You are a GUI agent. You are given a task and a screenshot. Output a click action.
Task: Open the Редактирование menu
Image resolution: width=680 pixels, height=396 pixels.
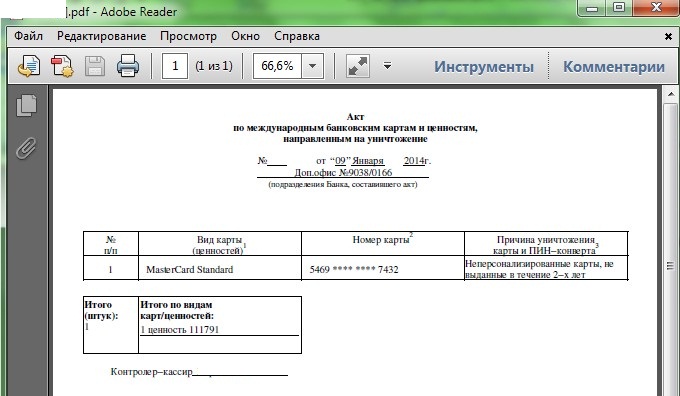(x=101, y=36)
